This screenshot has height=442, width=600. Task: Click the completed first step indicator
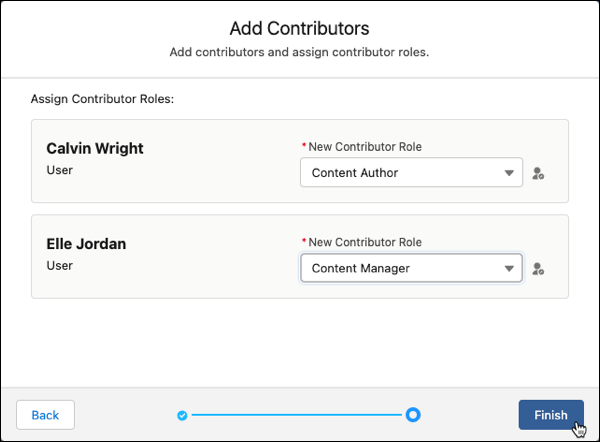[x=182, y=415]
